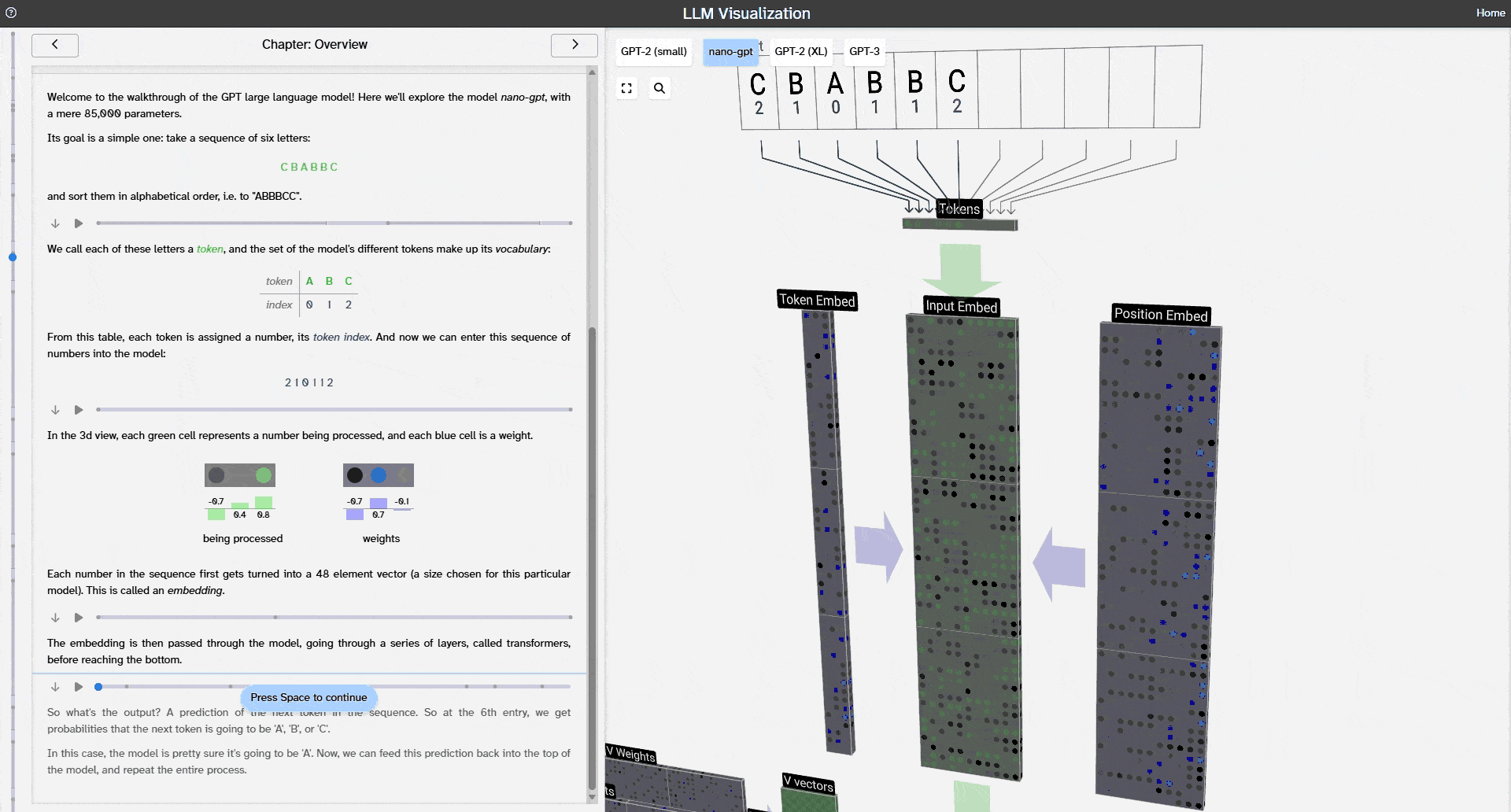1511x812 pixels.
Task: Click the Input Embed label in 3D view
Action: [961, 307]
